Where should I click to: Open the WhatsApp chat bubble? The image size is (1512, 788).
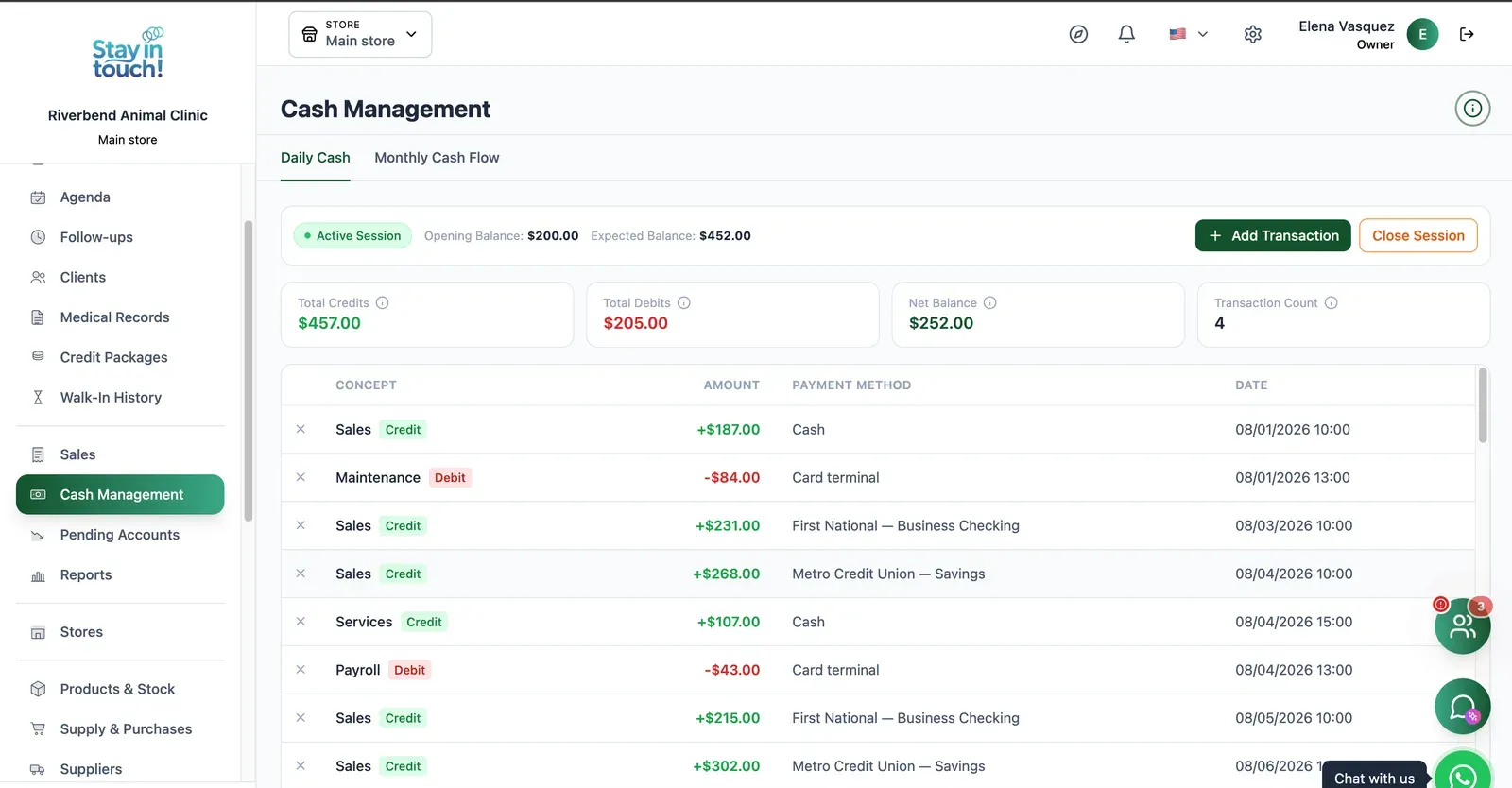(1463, 775)
